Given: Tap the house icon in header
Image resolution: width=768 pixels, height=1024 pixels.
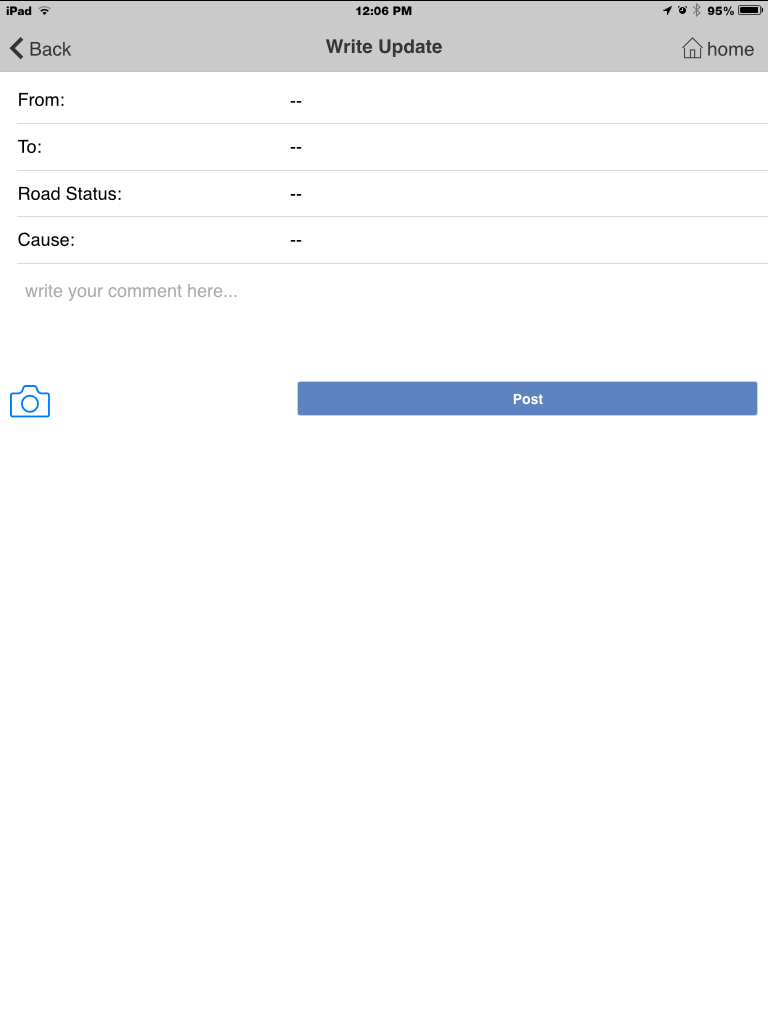Looking at the screenshot, I should [692, 48].
